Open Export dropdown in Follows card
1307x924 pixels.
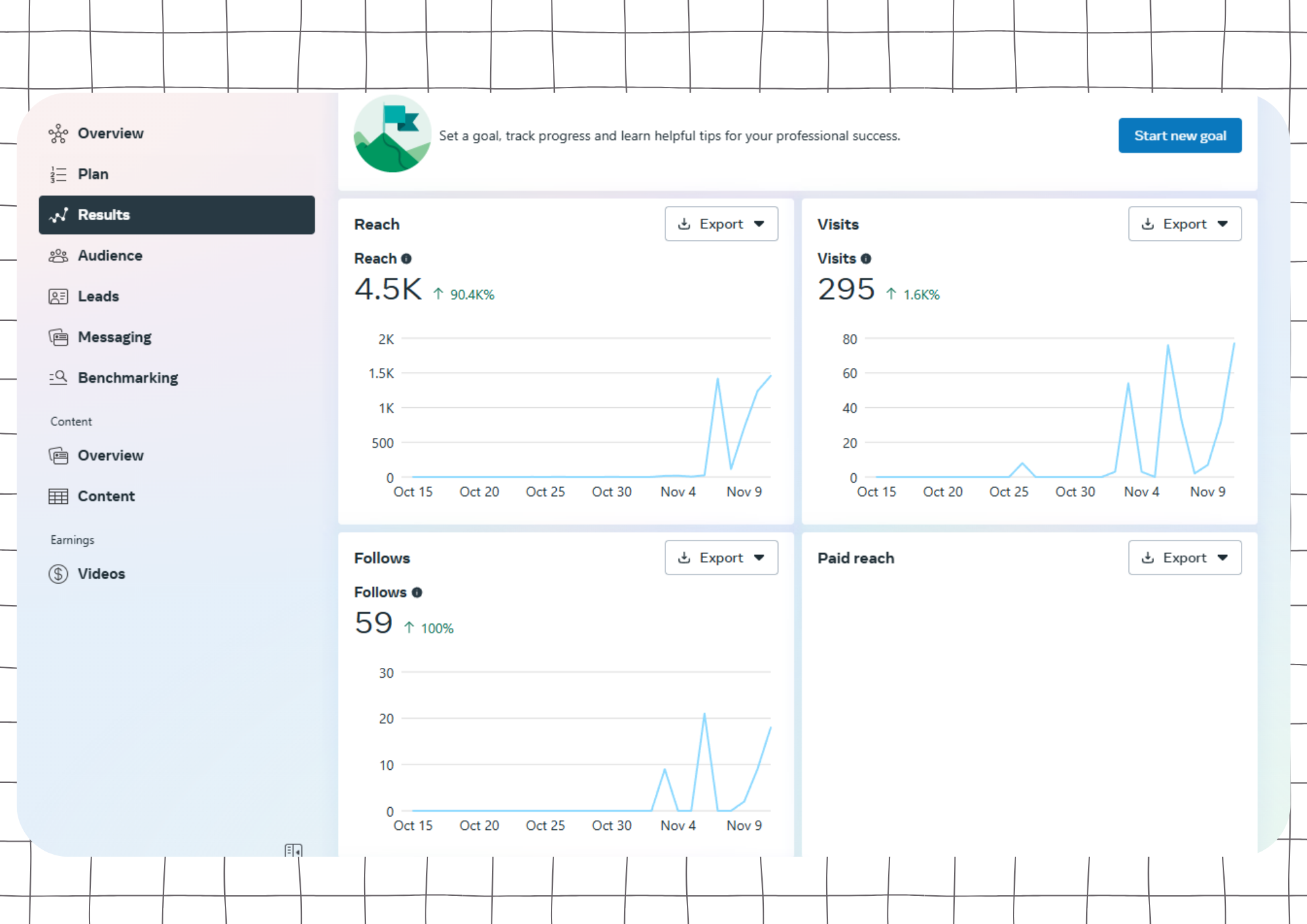[721, 558]
